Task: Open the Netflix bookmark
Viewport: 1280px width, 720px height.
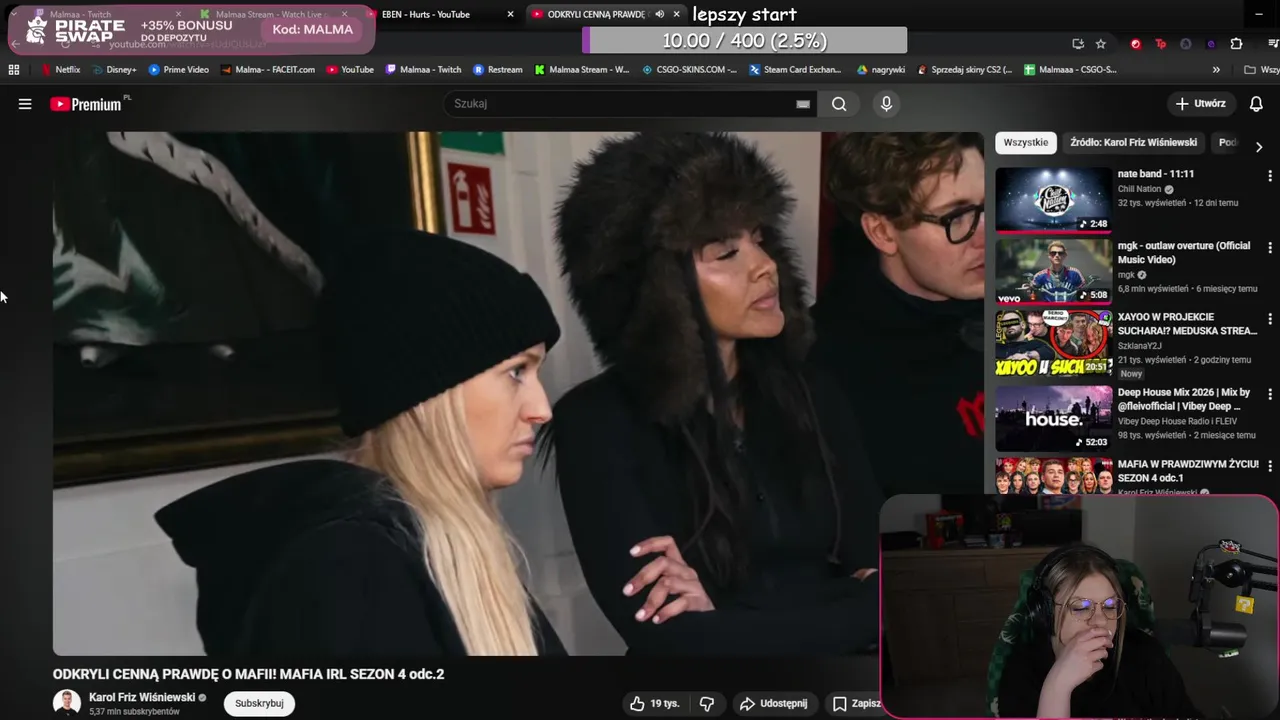Action: point(60,70)
